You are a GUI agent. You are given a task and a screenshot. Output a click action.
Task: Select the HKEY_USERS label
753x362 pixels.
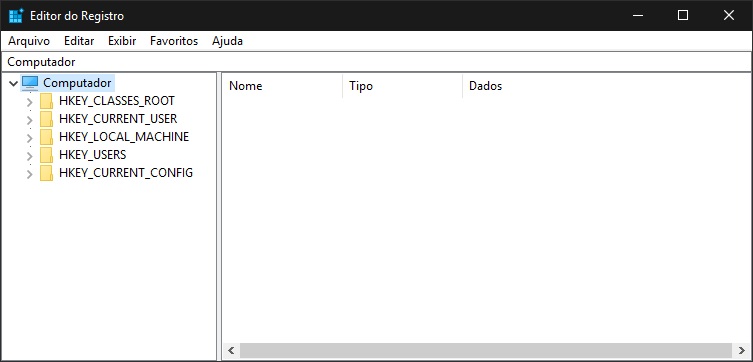pyautogui.click(x=93, y=155)
